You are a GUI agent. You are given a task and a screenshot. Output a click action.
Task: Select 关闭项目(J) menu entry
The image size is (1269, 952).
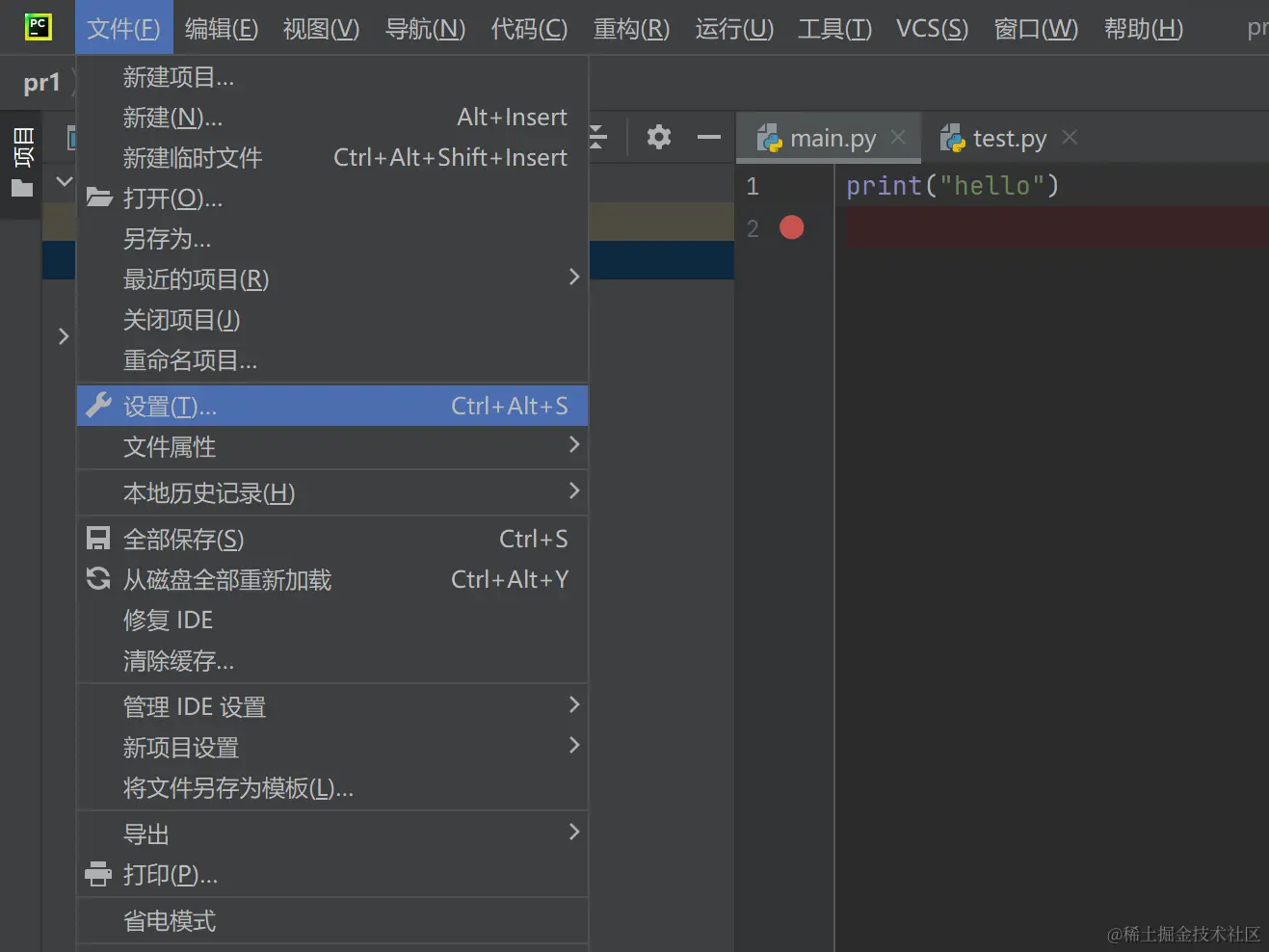point(332,320)
